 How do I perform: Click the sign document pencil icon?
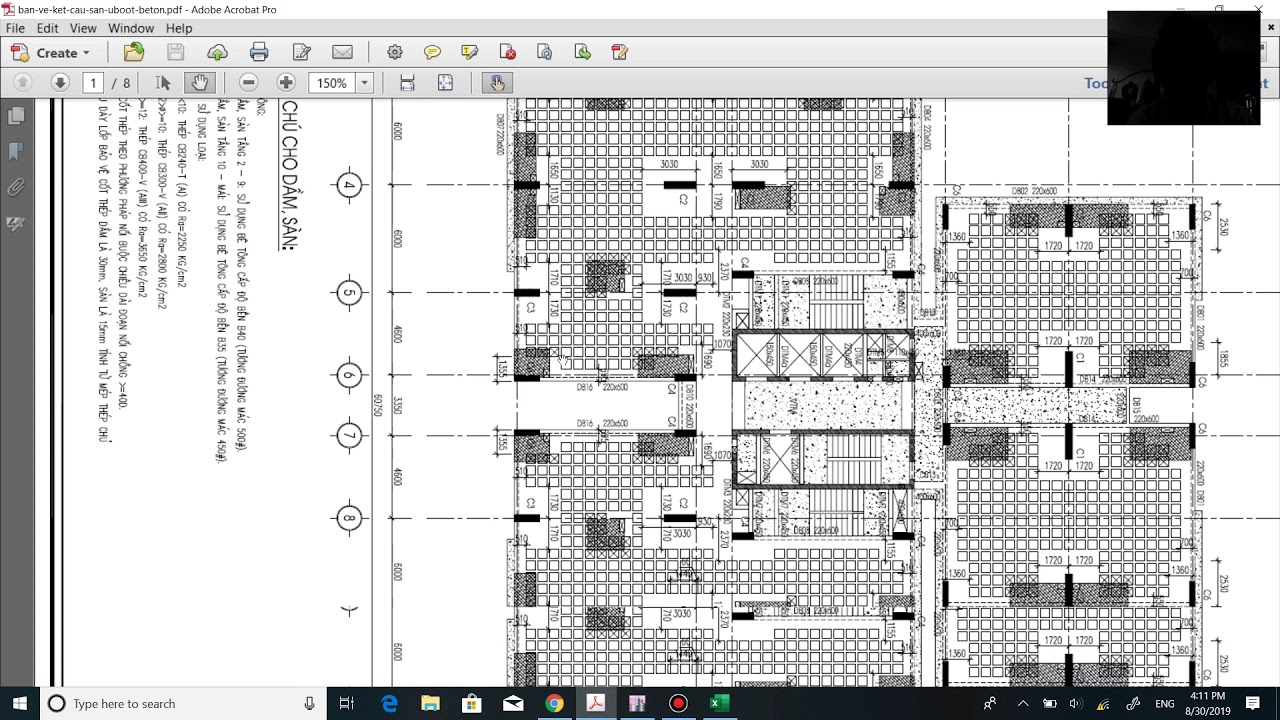pos(620,52)
